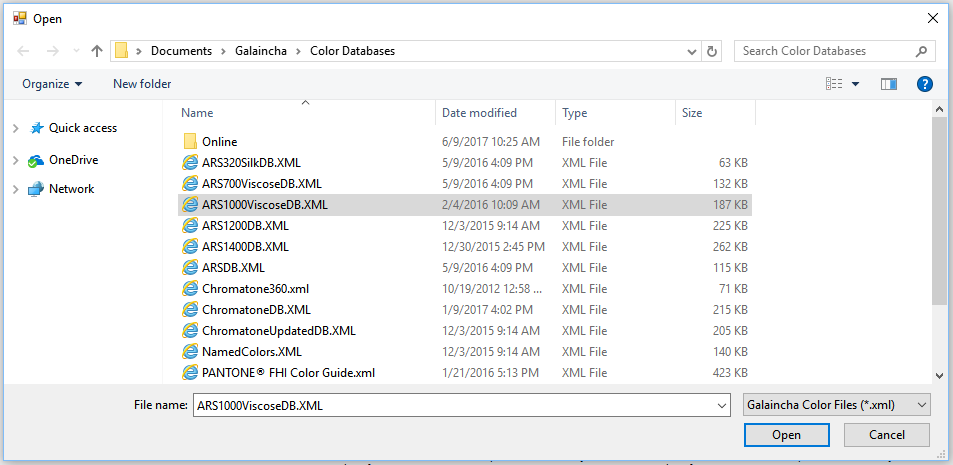
Task: Click New folder in the toolbar
Action: [x=142, y=84]
